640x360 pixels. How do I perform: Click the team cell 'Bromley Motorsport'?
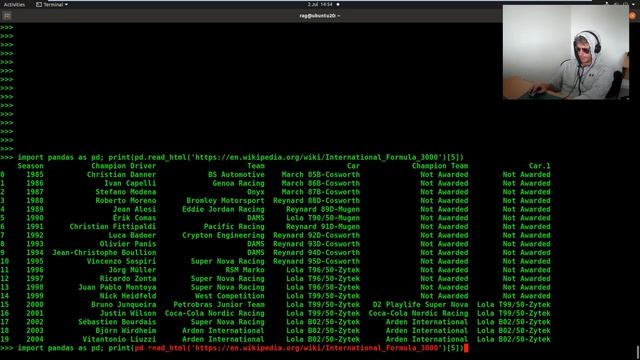coord(225,200)
